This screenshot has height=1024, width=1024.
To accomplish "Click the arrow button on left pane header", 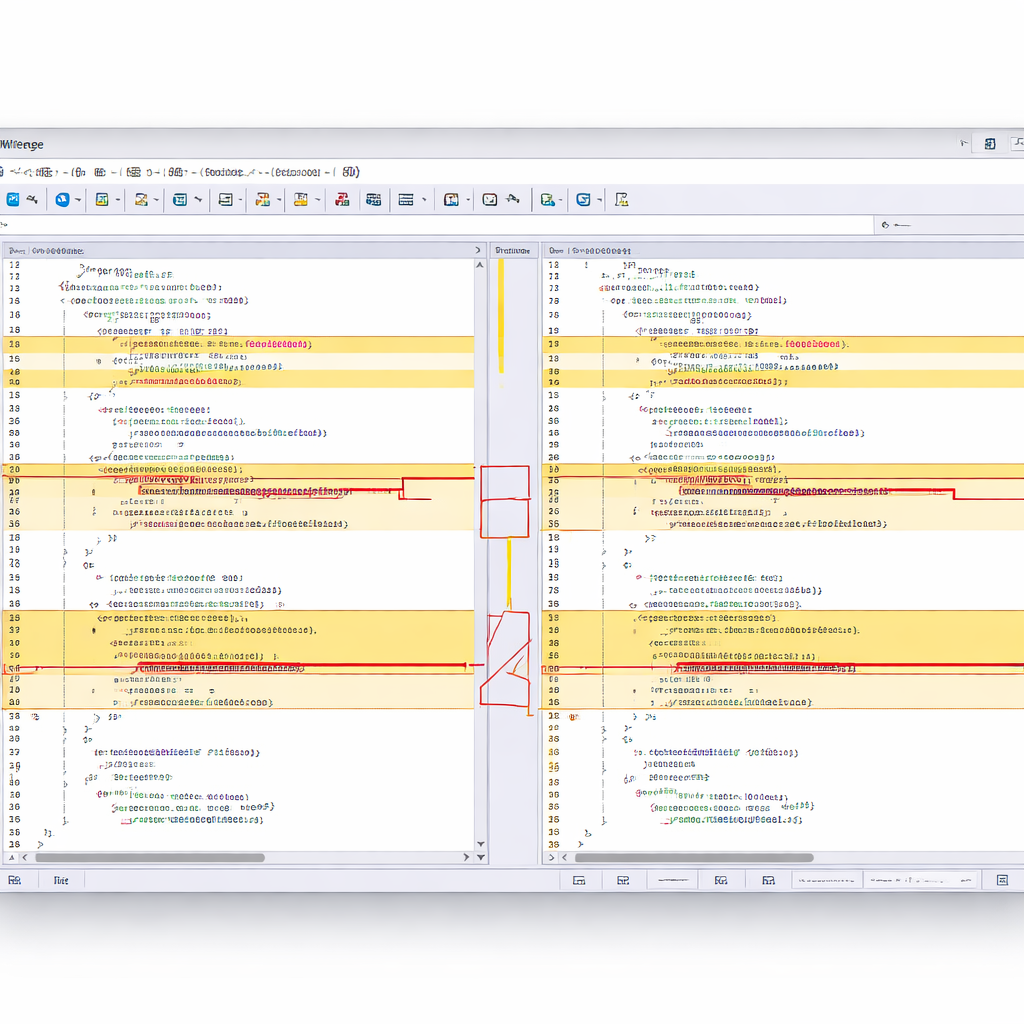I will pyautogui.click(x=477, y=250).
